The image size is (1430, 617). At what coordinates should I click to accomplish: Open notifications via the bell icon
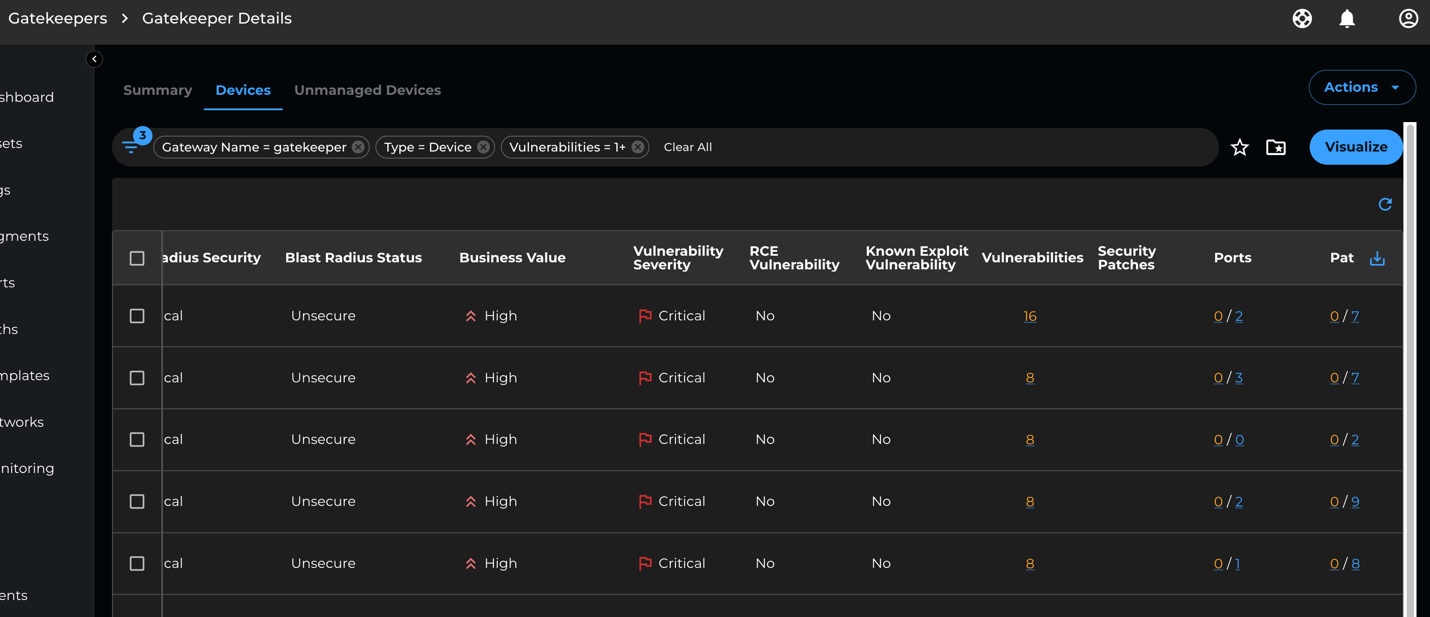coord(1346,18)
